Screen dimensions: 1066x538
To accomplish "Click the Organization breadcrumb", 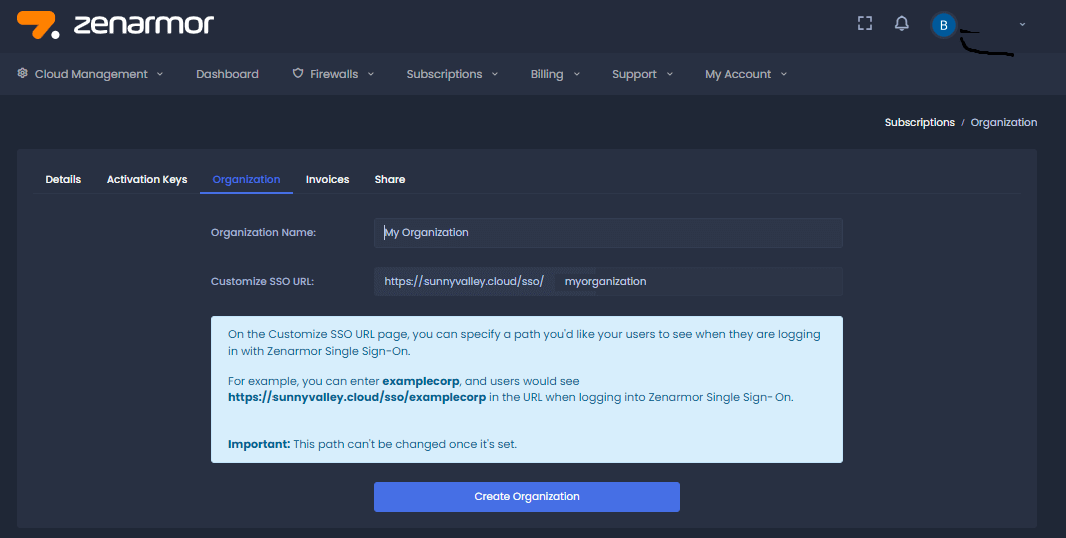I will [1003, 122].
